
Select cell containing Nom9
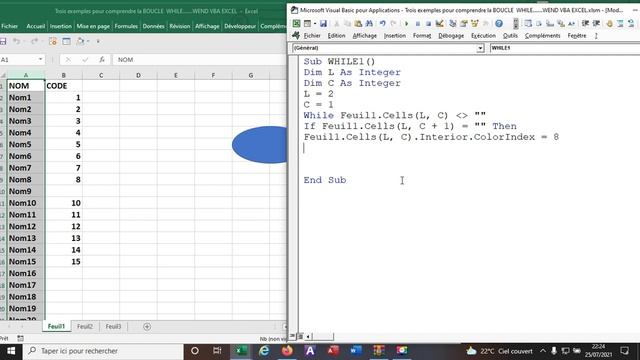(26, 191)
